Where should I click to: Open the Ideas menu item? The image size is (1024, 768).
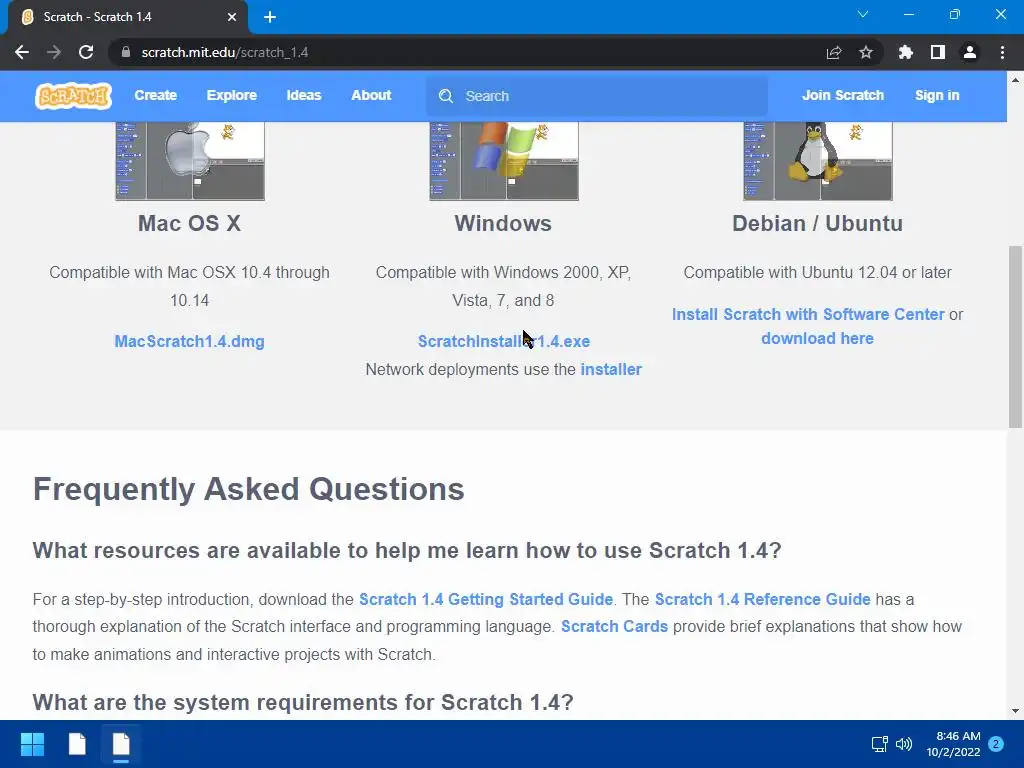[x=304, y=95]
